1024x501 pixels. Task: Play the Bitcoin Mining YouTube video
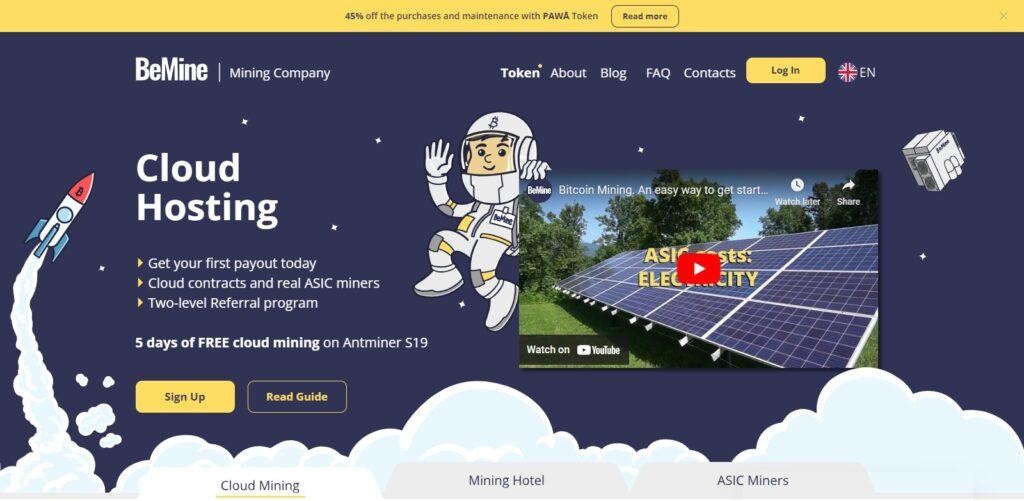click(698, 268)
